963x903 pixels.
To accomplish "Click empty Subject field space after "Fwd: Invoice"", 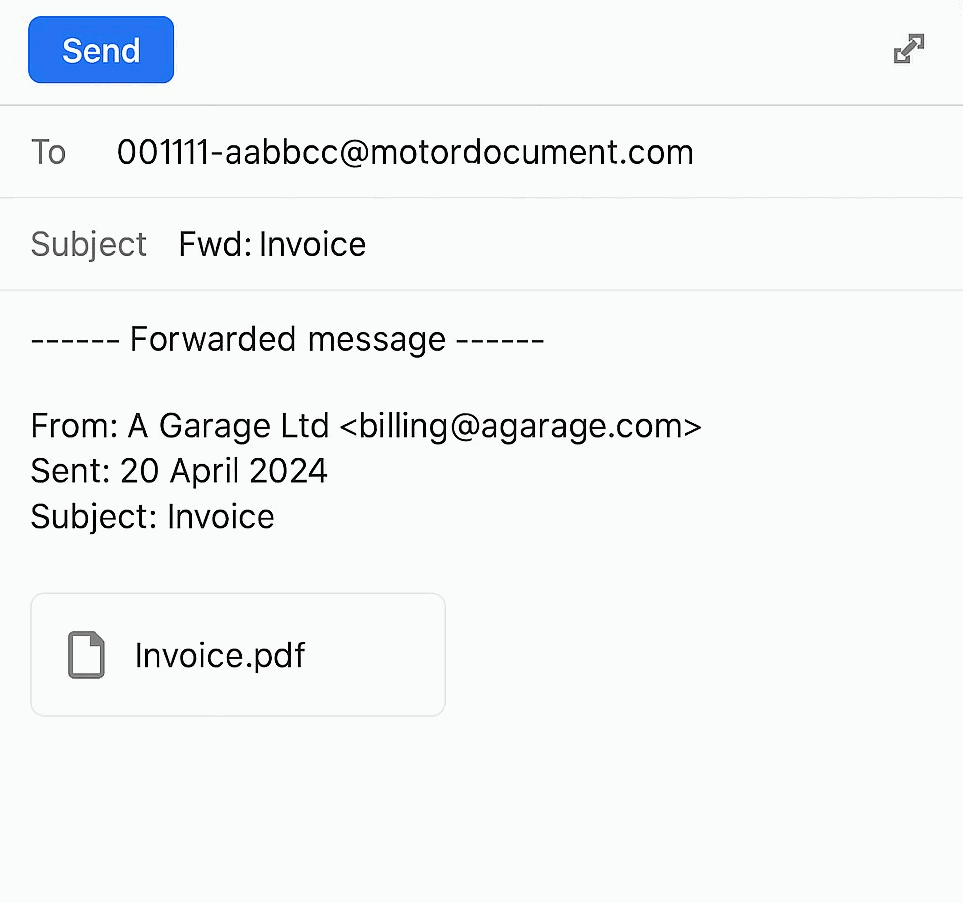I will tap(650, 244).
